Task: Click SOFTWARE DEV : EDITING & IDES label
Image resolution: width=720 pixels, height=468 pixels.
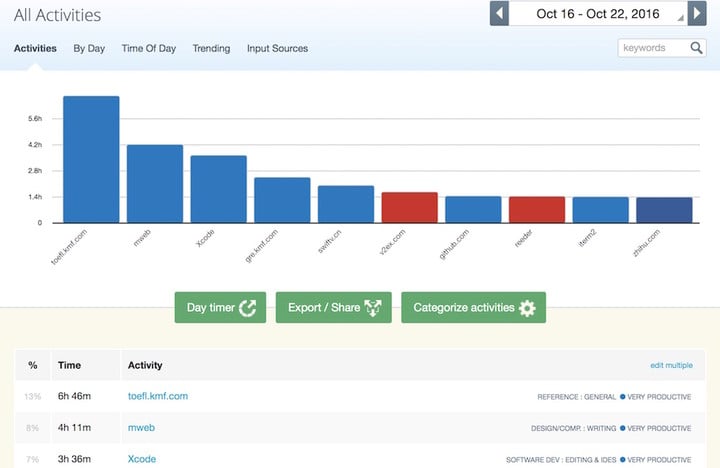Action: pyautogui.click(x=561, y=460)
